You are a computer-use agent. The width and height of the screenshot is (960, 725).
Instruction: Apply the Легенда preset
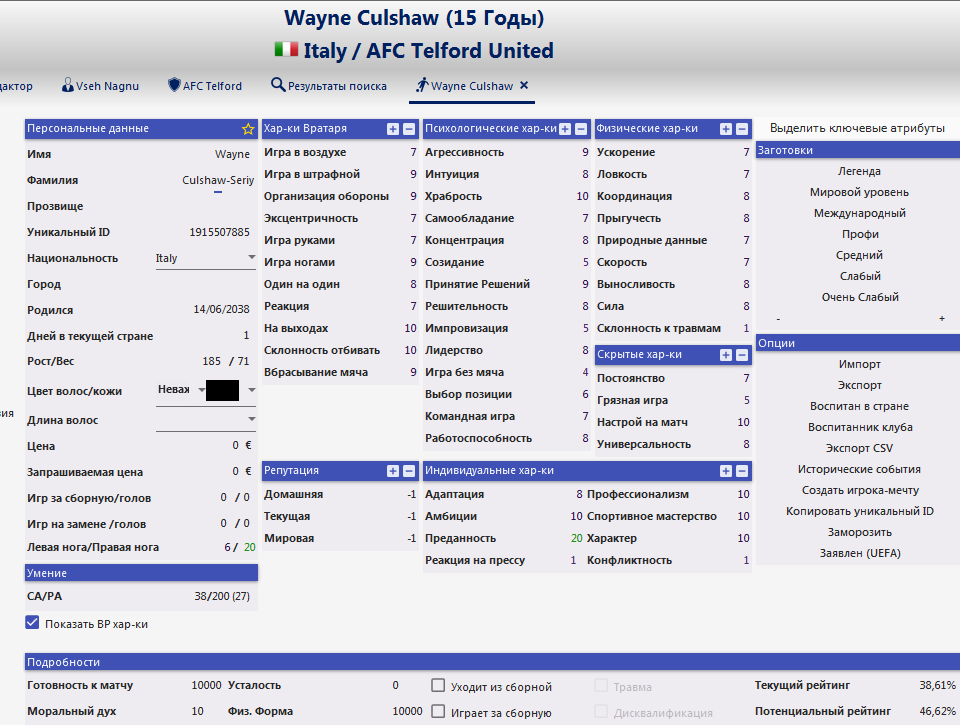coord(860,171)
